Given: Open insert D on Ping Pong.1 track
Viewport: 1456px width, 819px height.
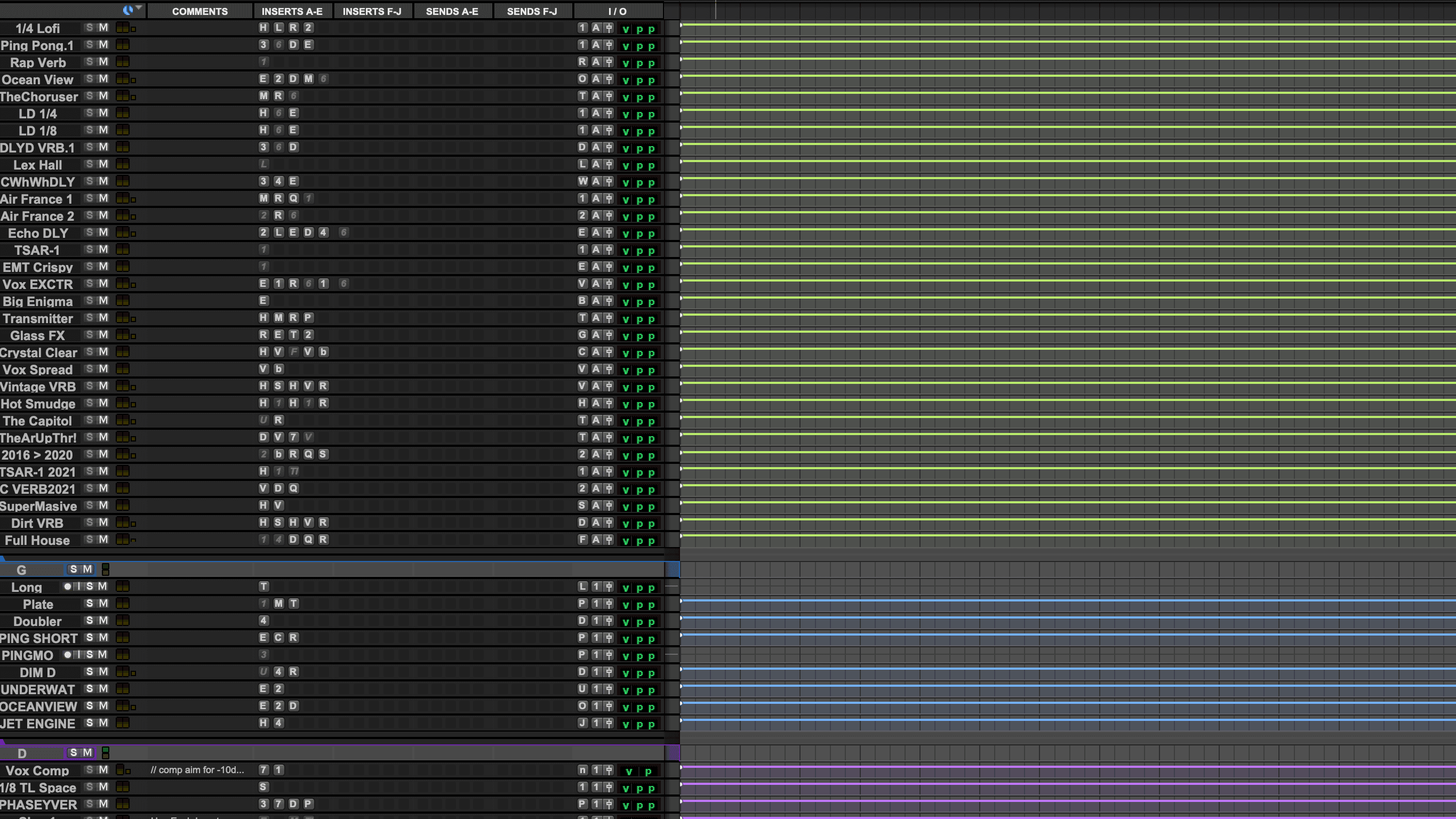Looking at the screenshot, I should pos(293,45).
